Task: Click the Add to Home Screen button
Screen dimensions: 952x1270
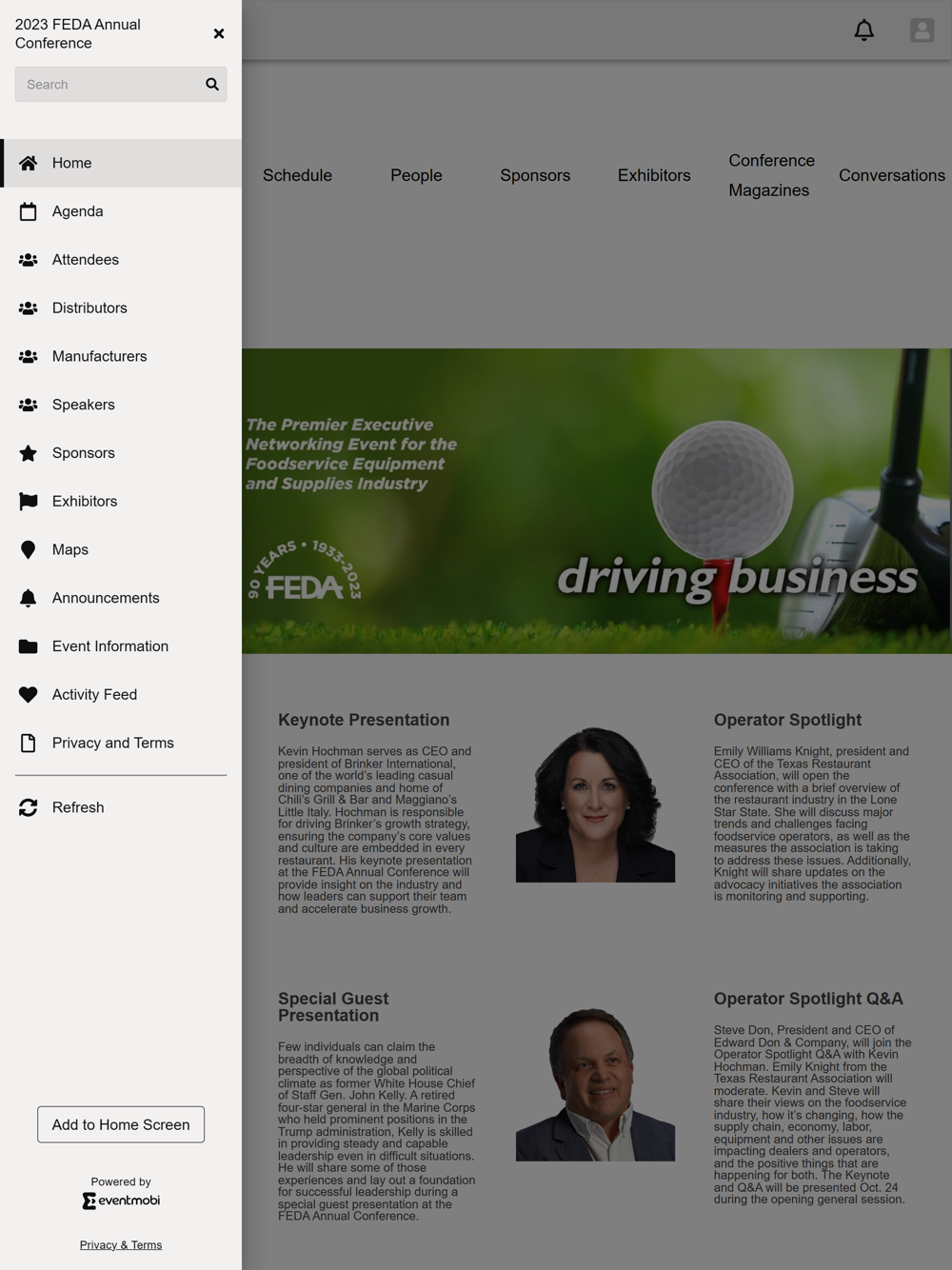Action: pyautogui.click(x=121, y=1124)
